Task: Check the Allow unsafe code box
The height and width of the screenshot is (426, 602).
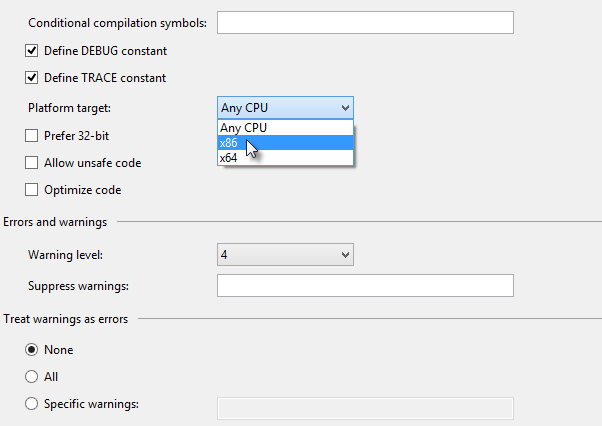Action: [32, 163]
